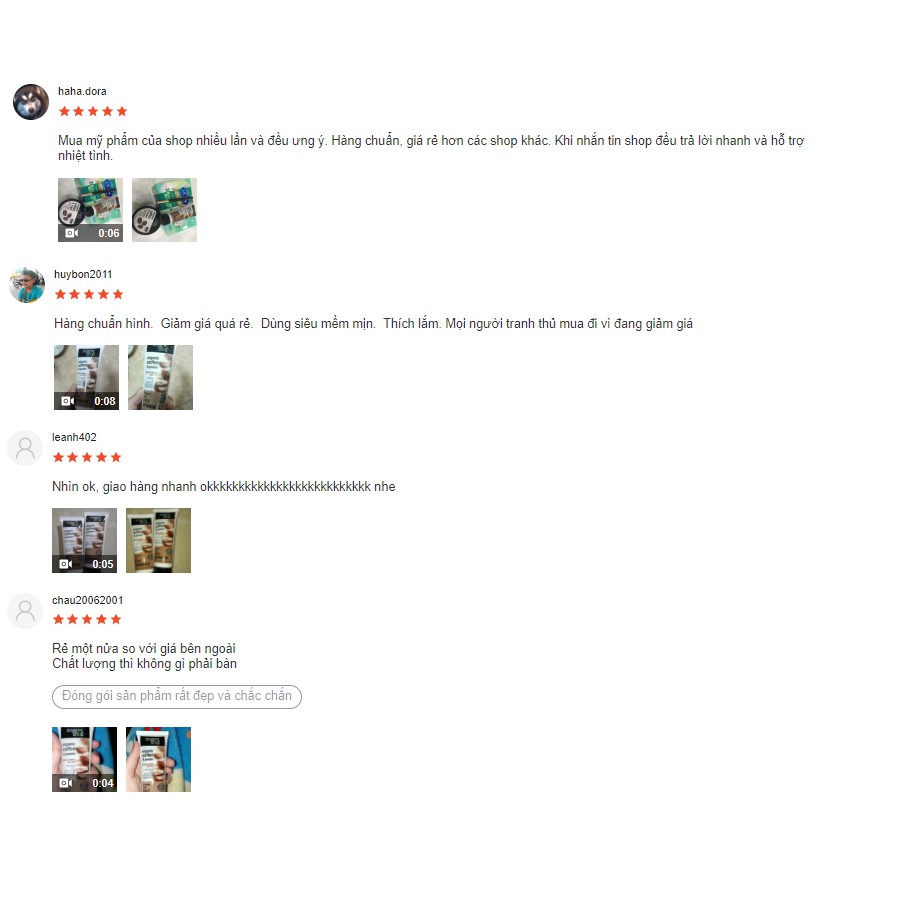
Task: Play haha.dora's 0:06 review video
Action: (90, 210)
